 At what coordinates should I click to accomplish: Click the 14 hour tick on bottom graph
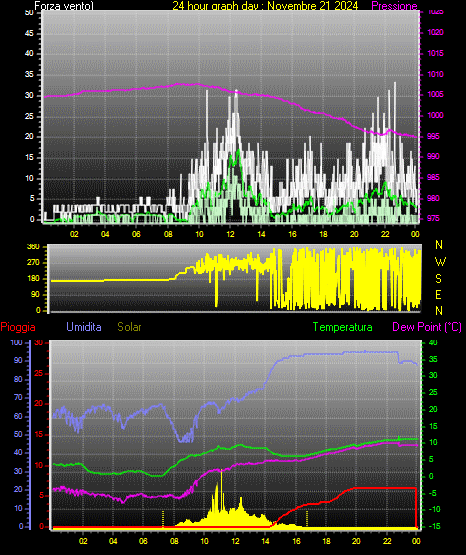pos(265,541)
